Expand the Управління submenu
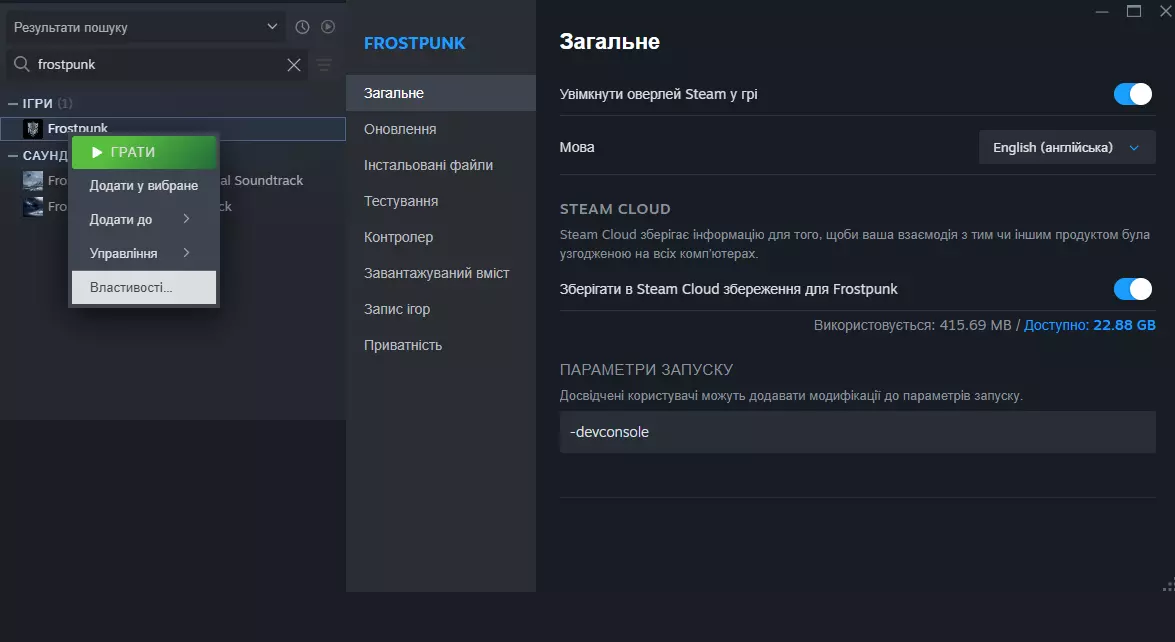Image resolution: width=1175 pixels, height=642 pixels. tap(144, 253)
